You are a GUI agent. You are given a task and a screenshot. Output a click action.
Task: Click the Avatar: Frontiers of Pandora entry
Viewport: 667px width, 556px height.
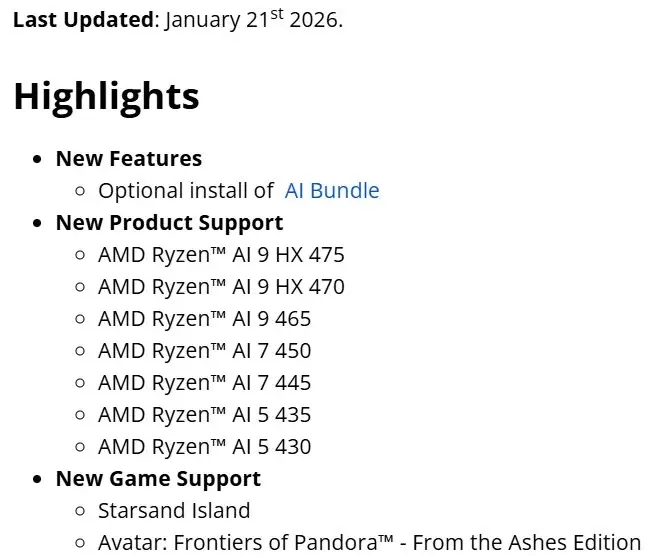[369, 543]
